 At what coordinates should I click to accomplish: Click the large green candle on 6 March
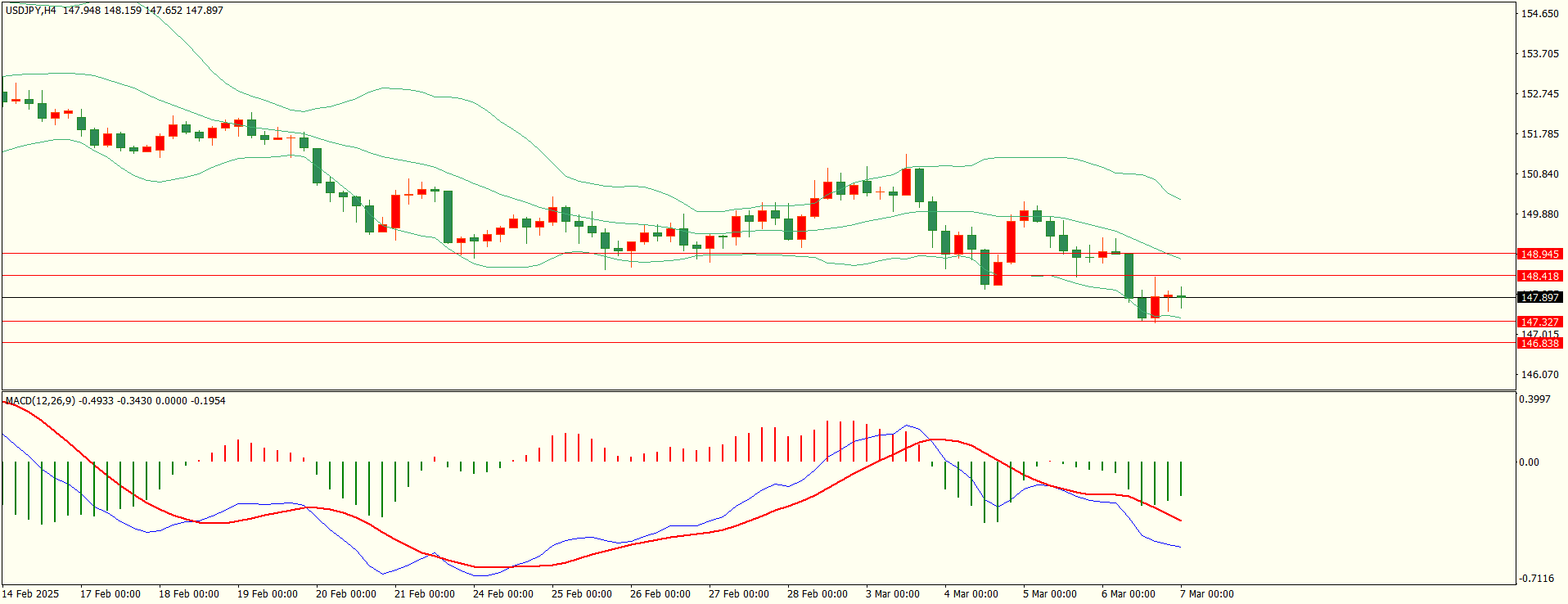(x=1129, y=276)
